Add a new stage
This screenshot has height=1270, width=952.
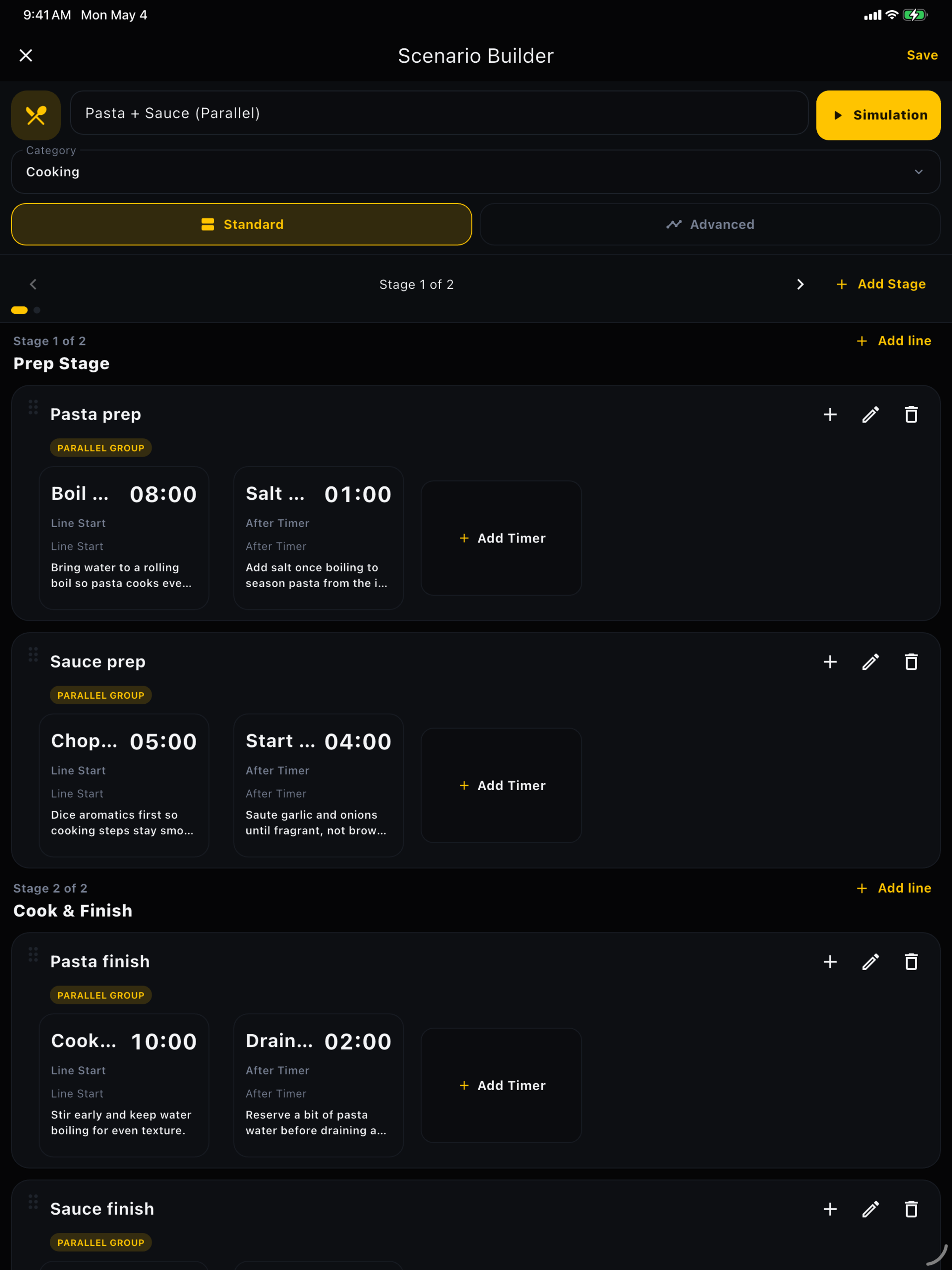coord(881,284)
